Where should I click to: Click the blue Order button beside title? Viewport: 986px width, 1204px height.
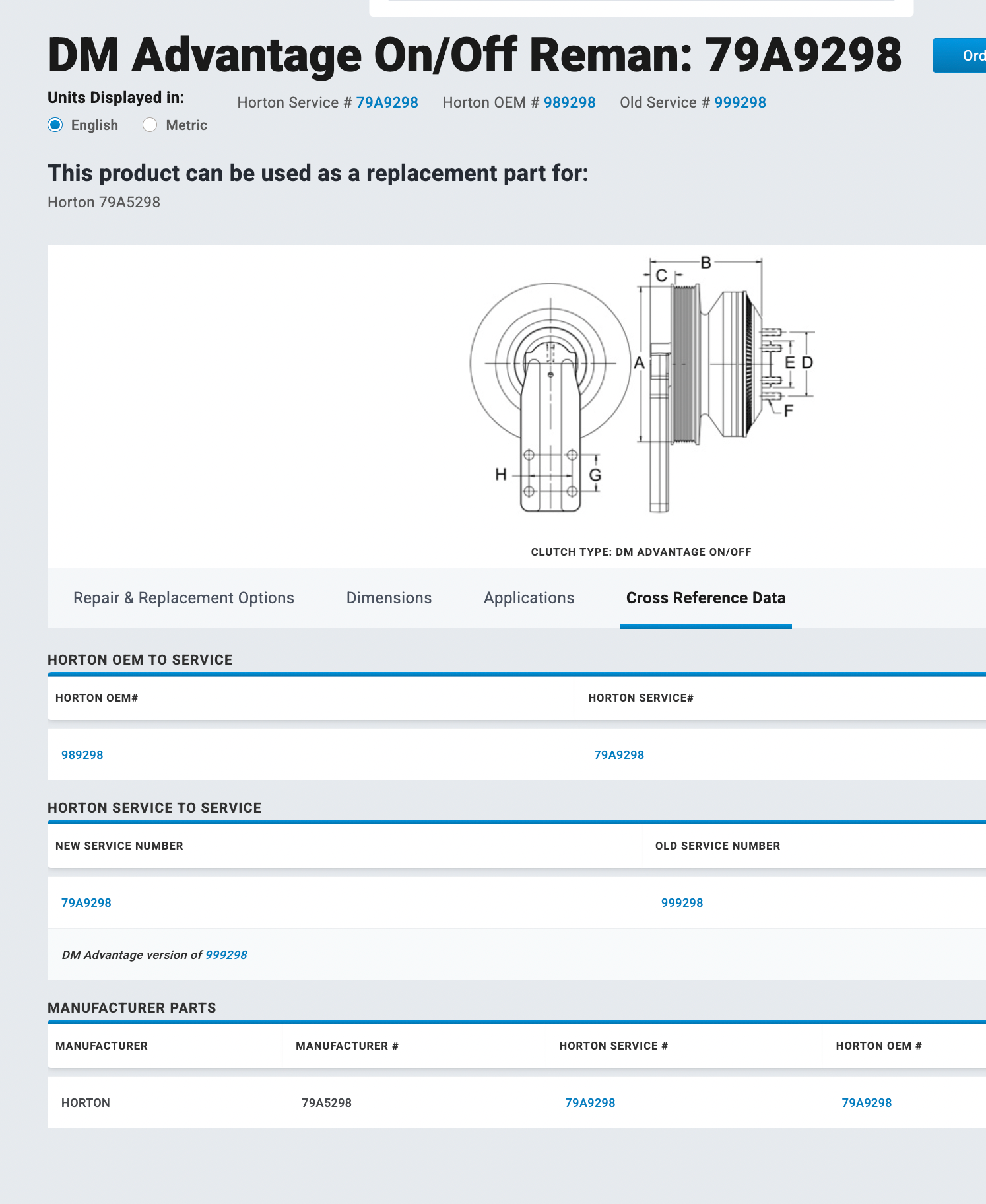pos(960,55)
